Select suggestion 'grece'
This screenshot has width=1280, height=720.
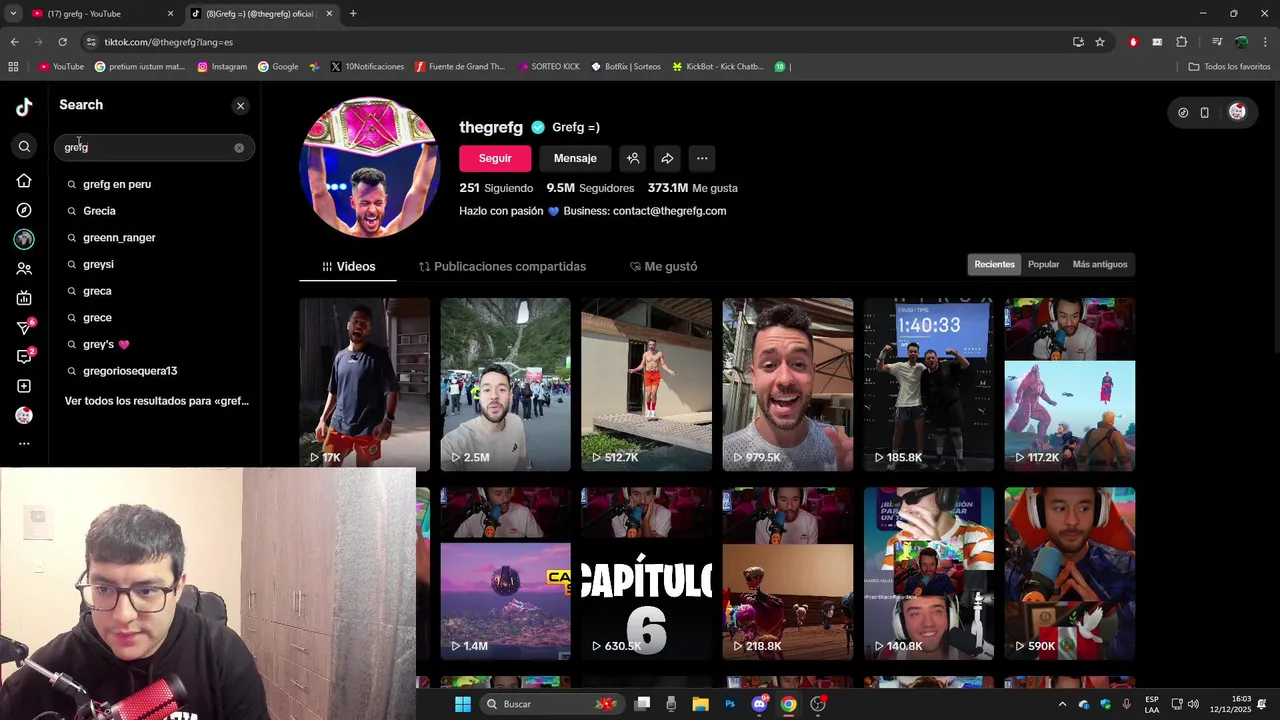97,317
